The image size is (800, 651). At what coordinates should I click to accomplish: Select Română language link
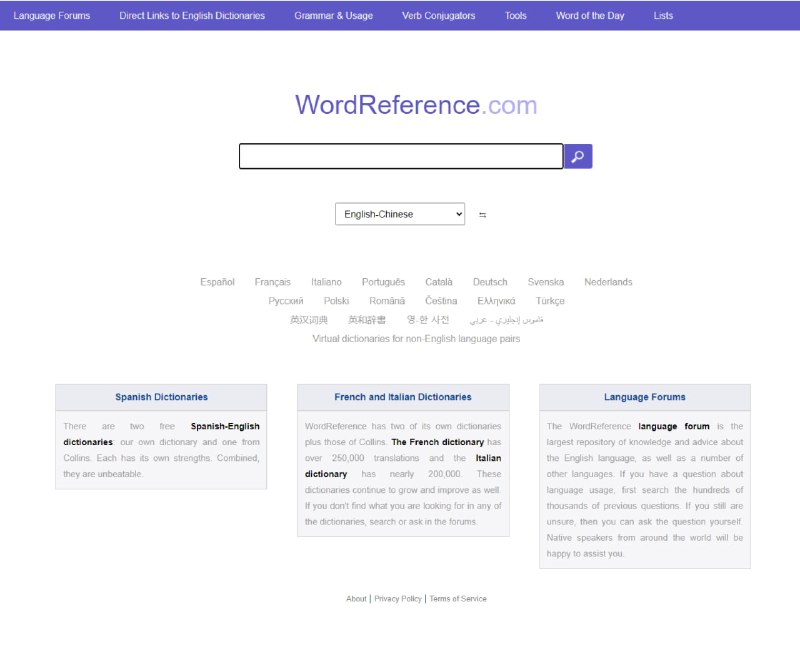[387, 301]
